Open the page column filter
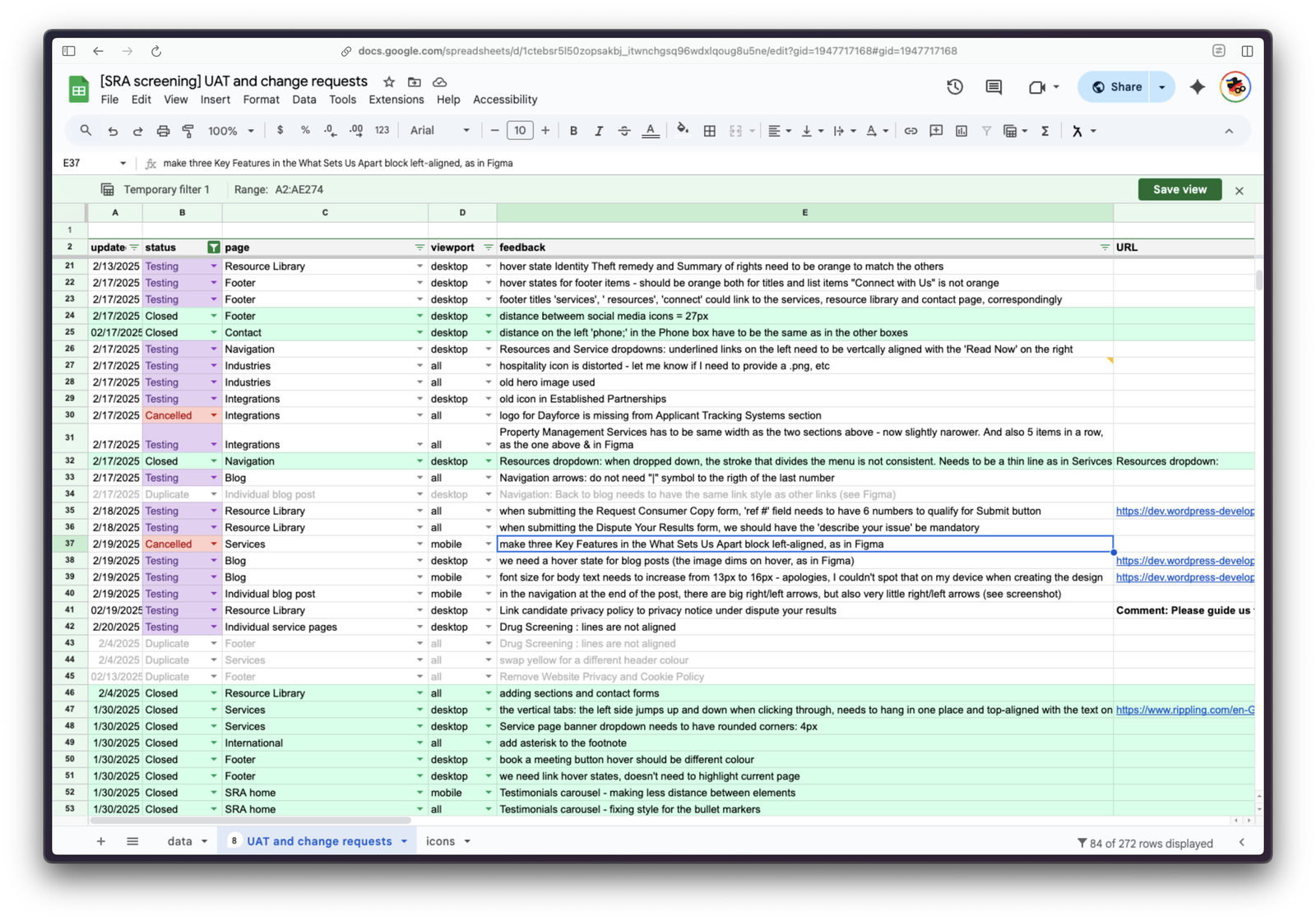The height and width of the screenshot is (921, 1316). (419, 248)
